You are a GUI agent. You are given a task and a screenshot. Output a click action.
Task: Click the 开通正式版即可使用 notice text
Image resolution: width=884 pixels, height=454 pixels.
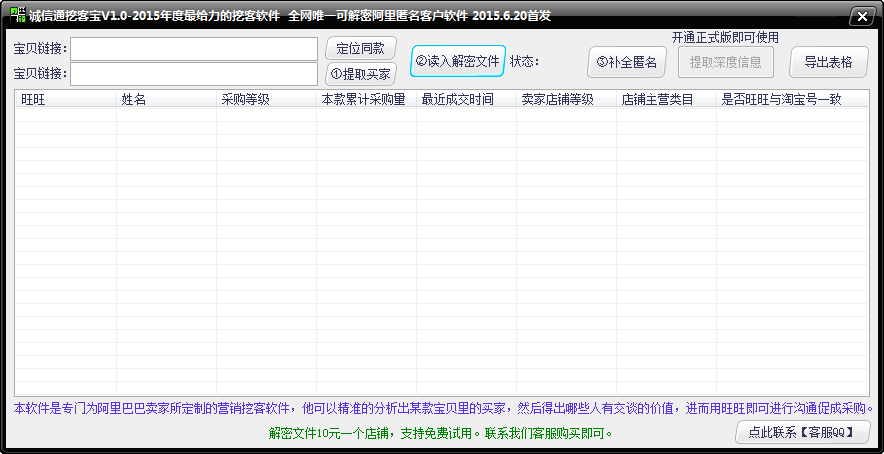click(725, 38)
